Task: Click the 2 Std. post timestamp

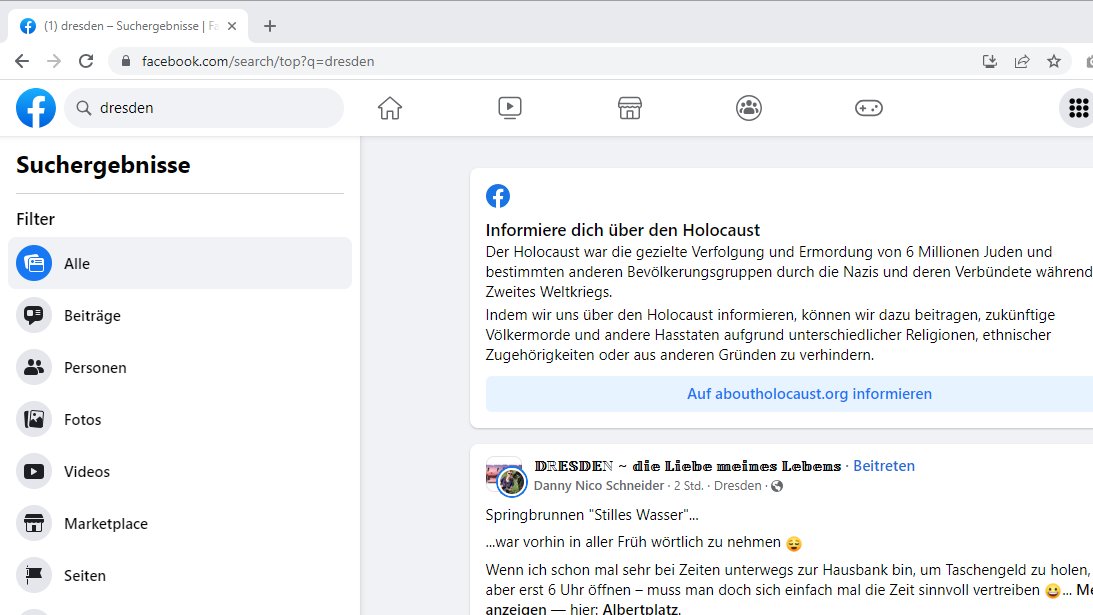Action: (x=689, y=485)
